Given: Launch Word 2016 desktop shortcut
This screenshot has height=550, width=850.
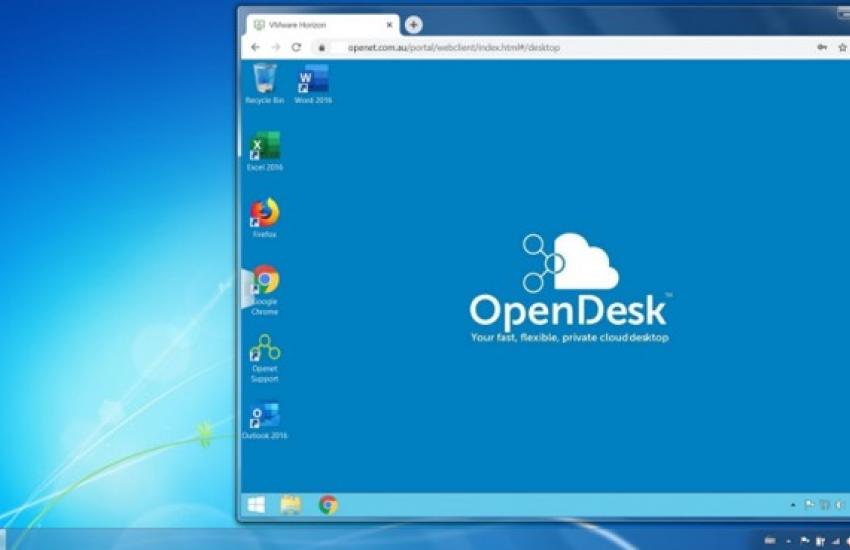Looking at the screenshot, I should (x=313, y=83).
